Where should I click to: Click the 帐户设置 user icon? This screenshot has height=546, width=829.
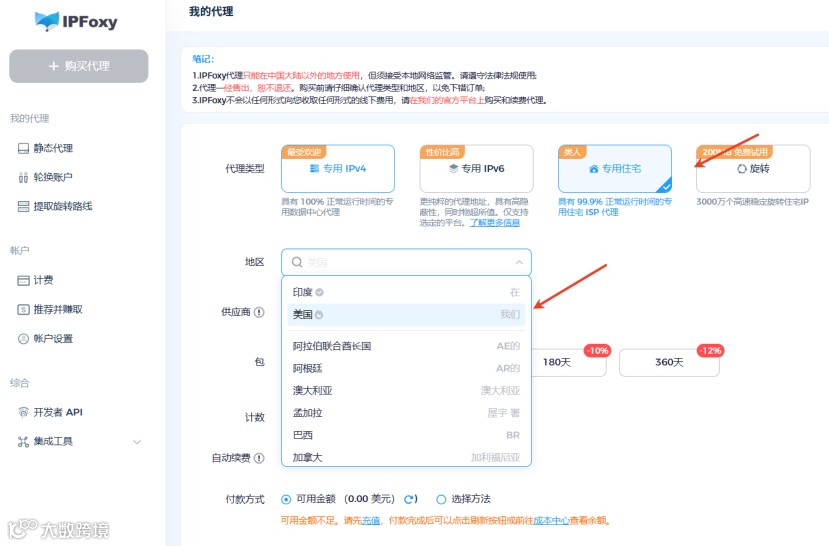coord(23,339)
